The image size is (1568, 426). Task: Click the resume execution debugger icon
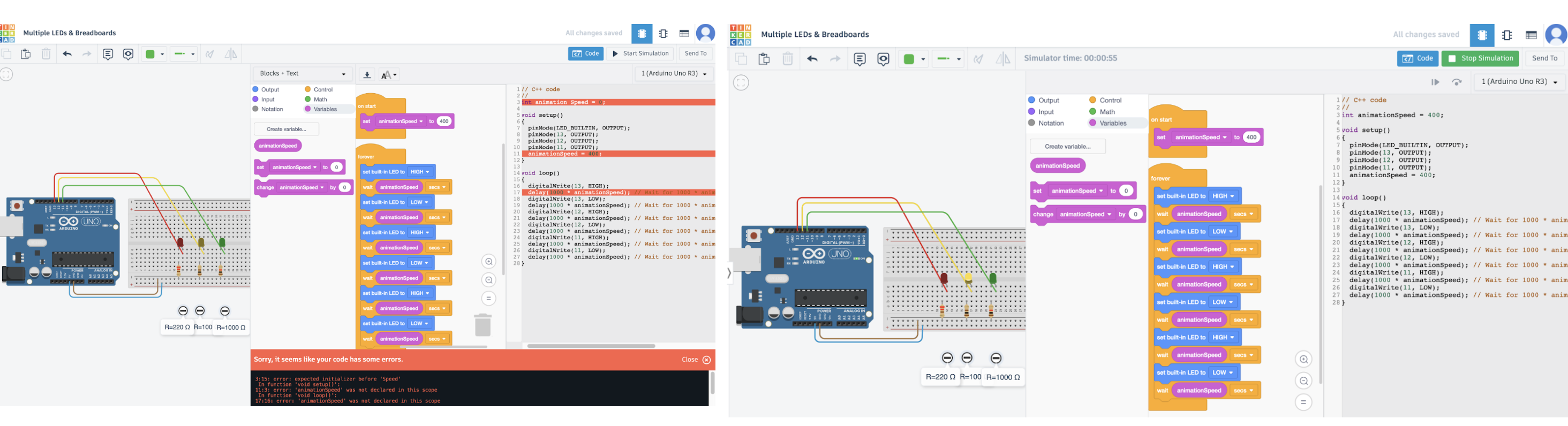click(x=1435, y=82)
